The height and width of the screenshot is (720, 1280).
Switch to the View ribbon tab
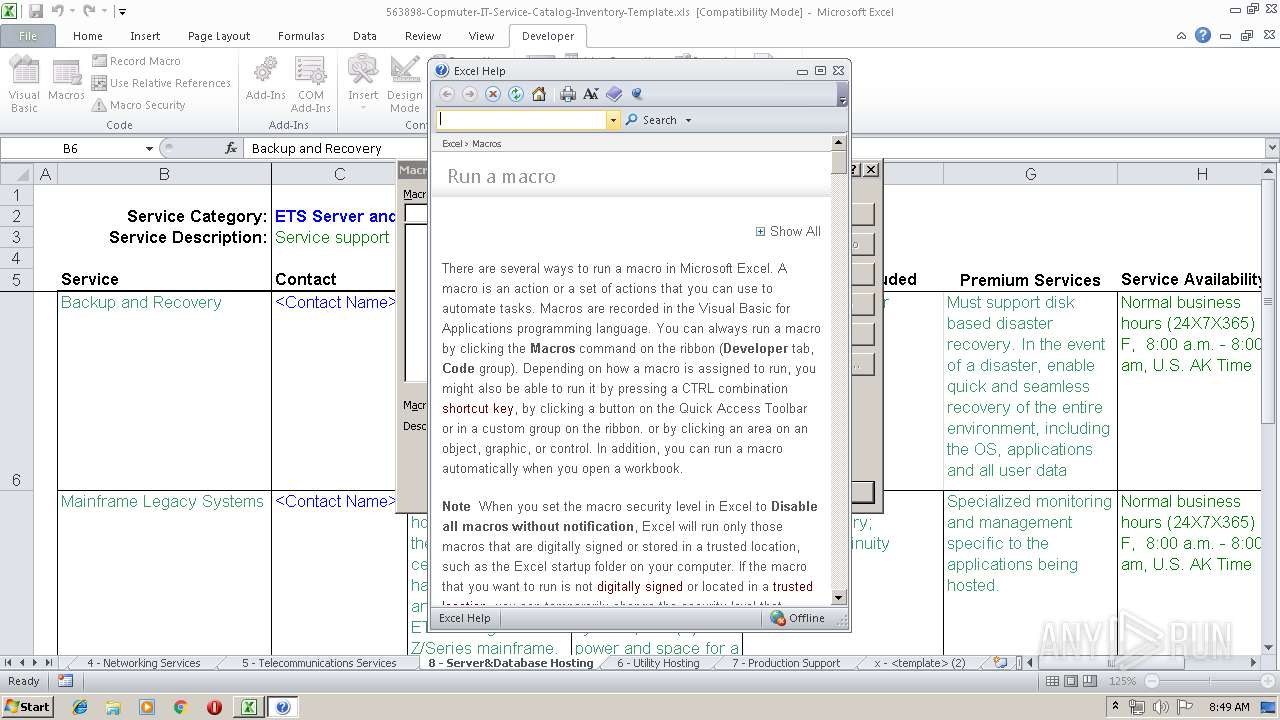pyautogui.click(x=481, y=36)
